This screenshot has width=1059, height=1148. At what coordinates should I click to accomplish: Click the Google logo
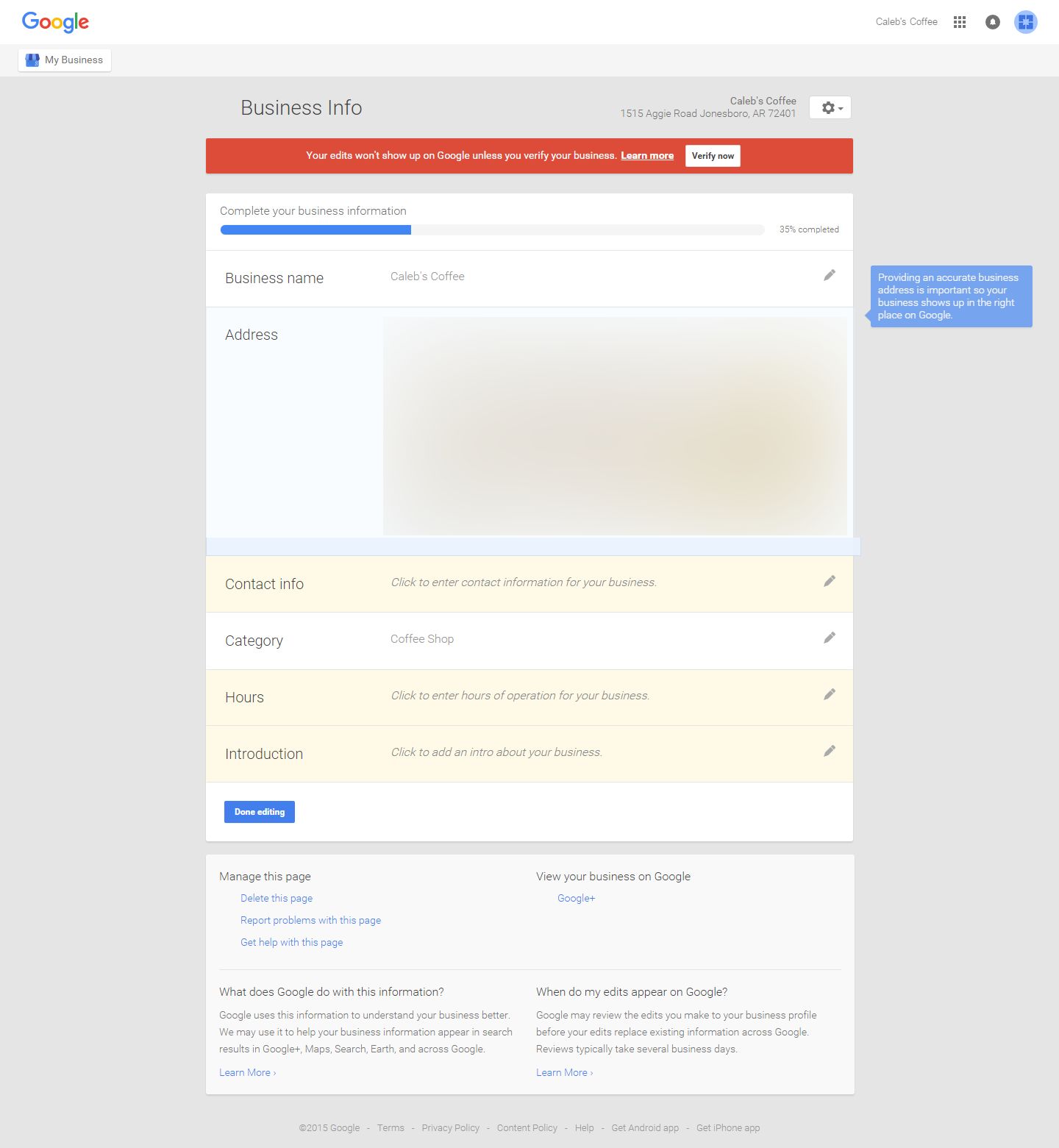[55, 22]
